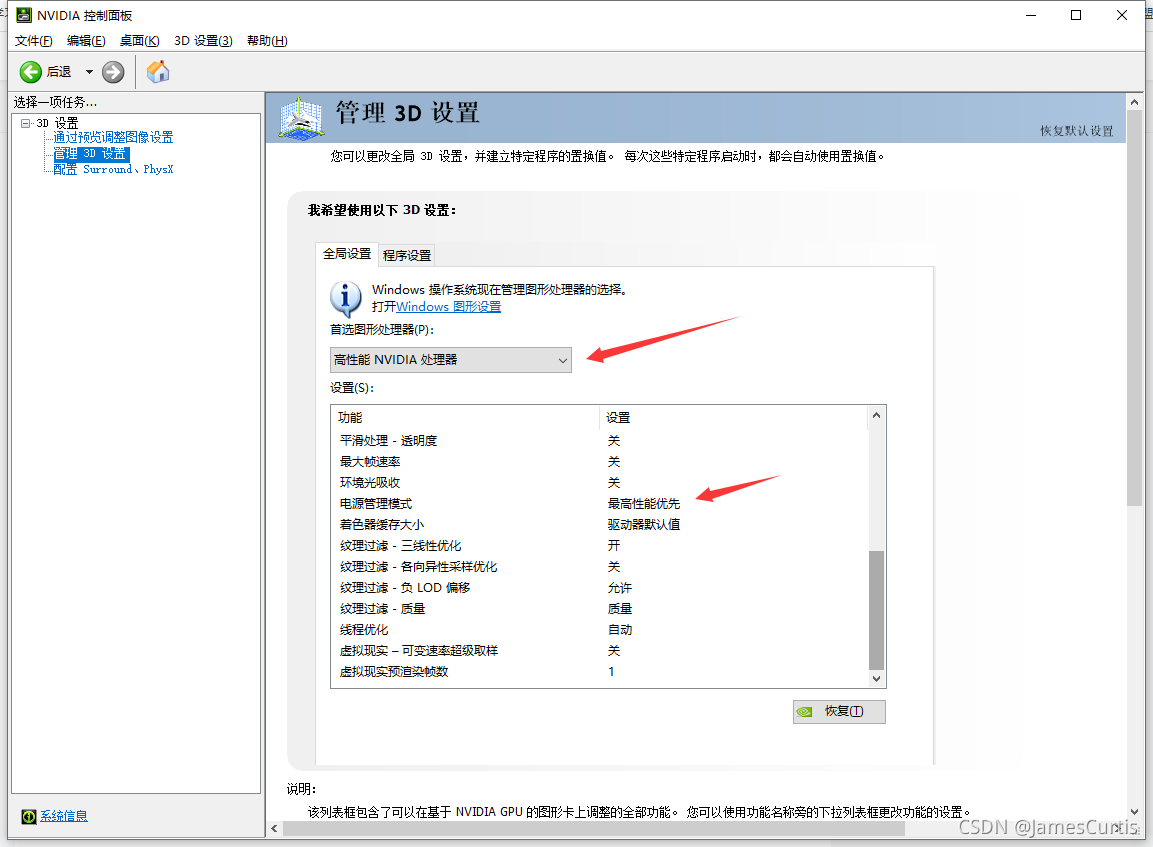This screenshot has width=1153, height=847.
Task: Click the Home icon in toolbar
Action: pyautogui.click(x=158, y=72)
